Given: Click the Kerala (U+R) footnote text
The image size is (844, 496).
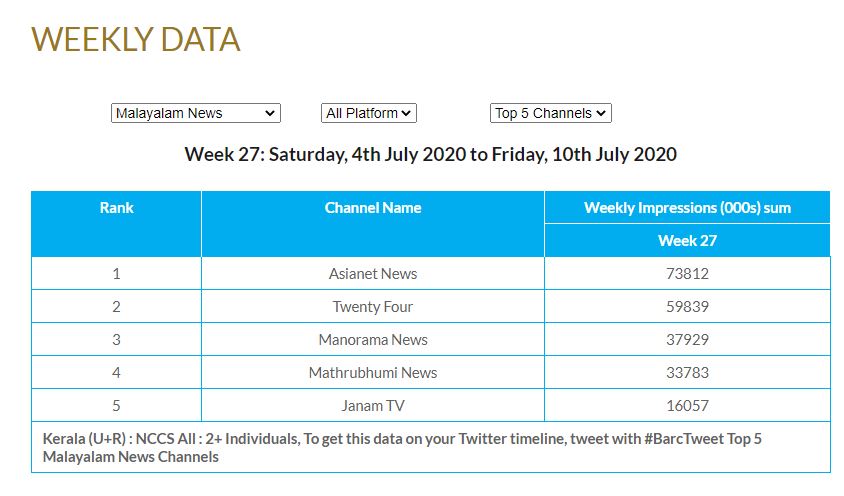Looking at the screenshot, I should 402,448.
